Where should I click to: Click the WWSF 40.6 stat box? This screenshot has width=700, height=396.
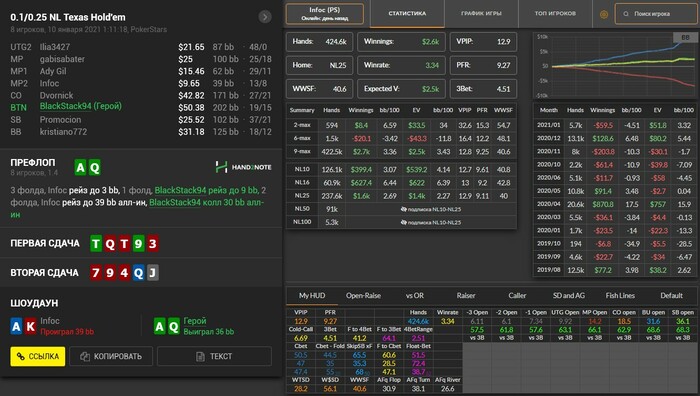pyautogui.click(x=320, y=89)
